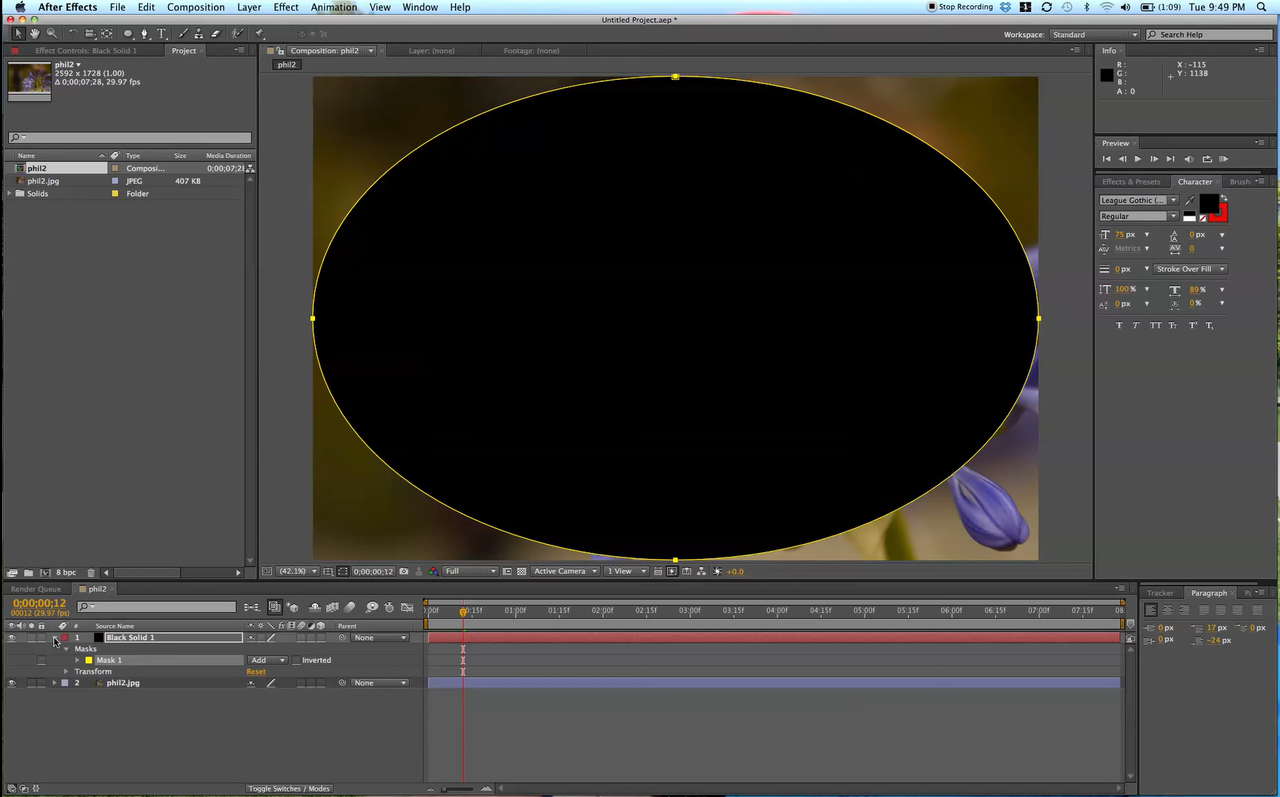
Task: Select the Clone Stamp tool
Action: point(199,32)
